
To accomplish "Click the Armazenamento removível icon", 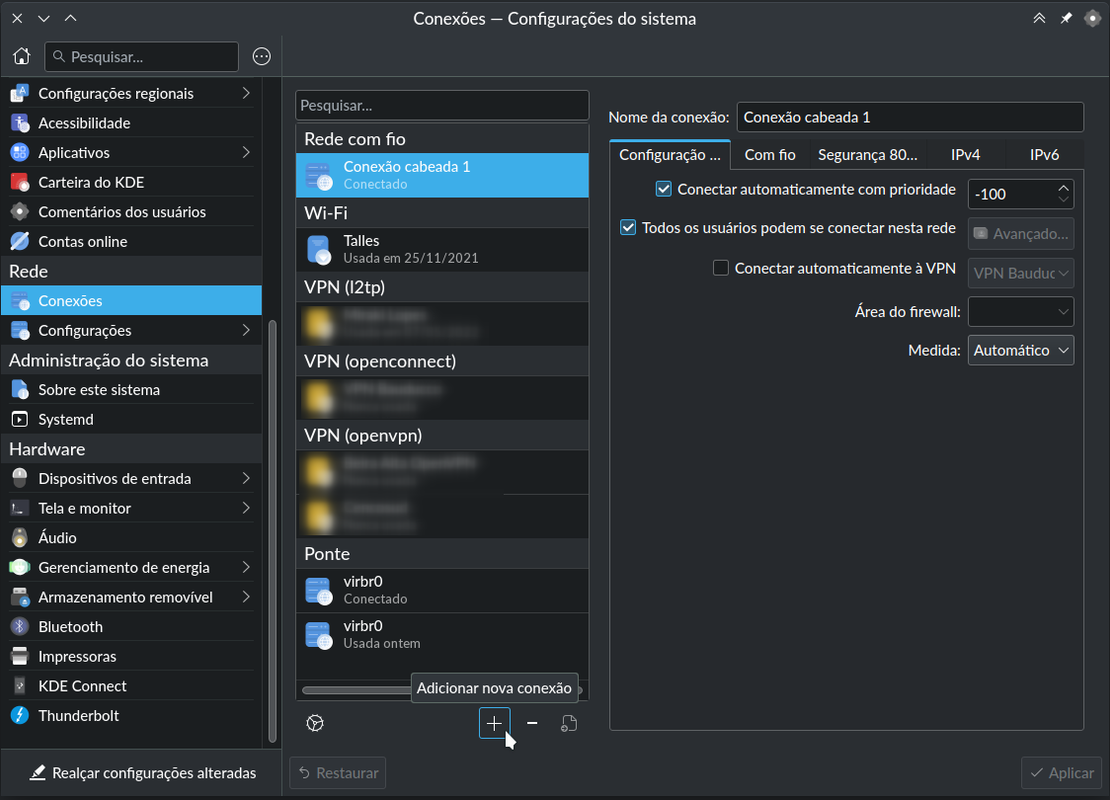I will pyautogui.click(x=20, y=597).
